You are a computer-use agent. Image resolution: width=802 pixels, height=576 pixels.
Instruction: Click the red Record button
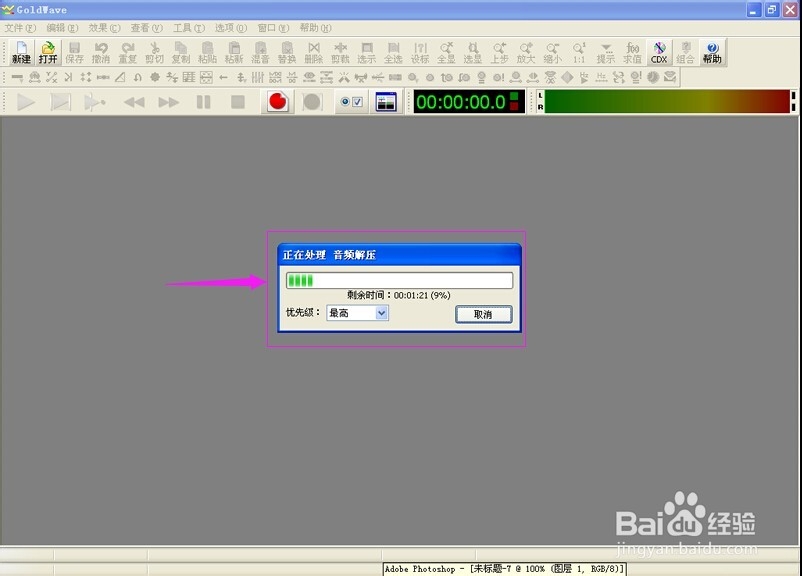[x=278, y=102]
